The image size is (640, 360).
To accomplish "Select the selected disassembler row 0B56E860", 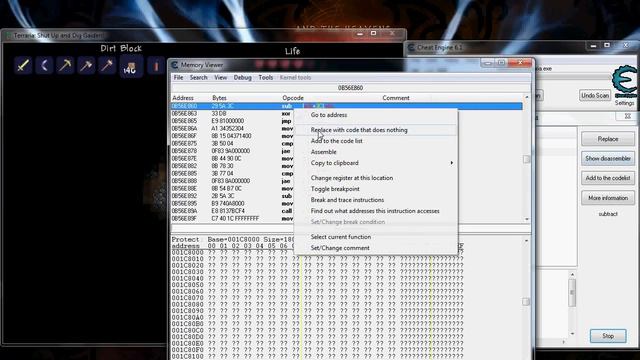I will pyautogui.click(x=346, y=106).
